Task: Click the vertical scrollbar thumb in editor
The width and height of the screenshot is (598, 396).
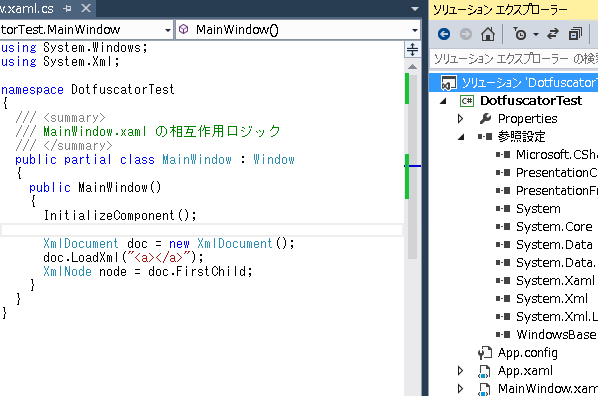Action: tap(412, 166)
